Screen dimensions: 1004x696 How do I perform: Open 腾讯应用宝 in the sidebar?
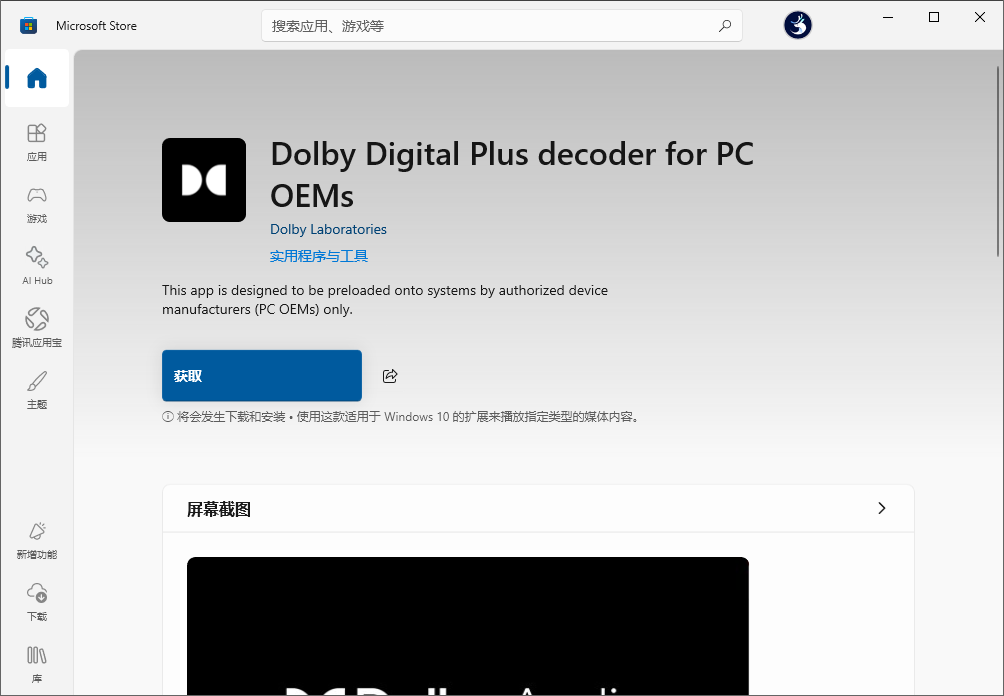[x=36, y=328]
